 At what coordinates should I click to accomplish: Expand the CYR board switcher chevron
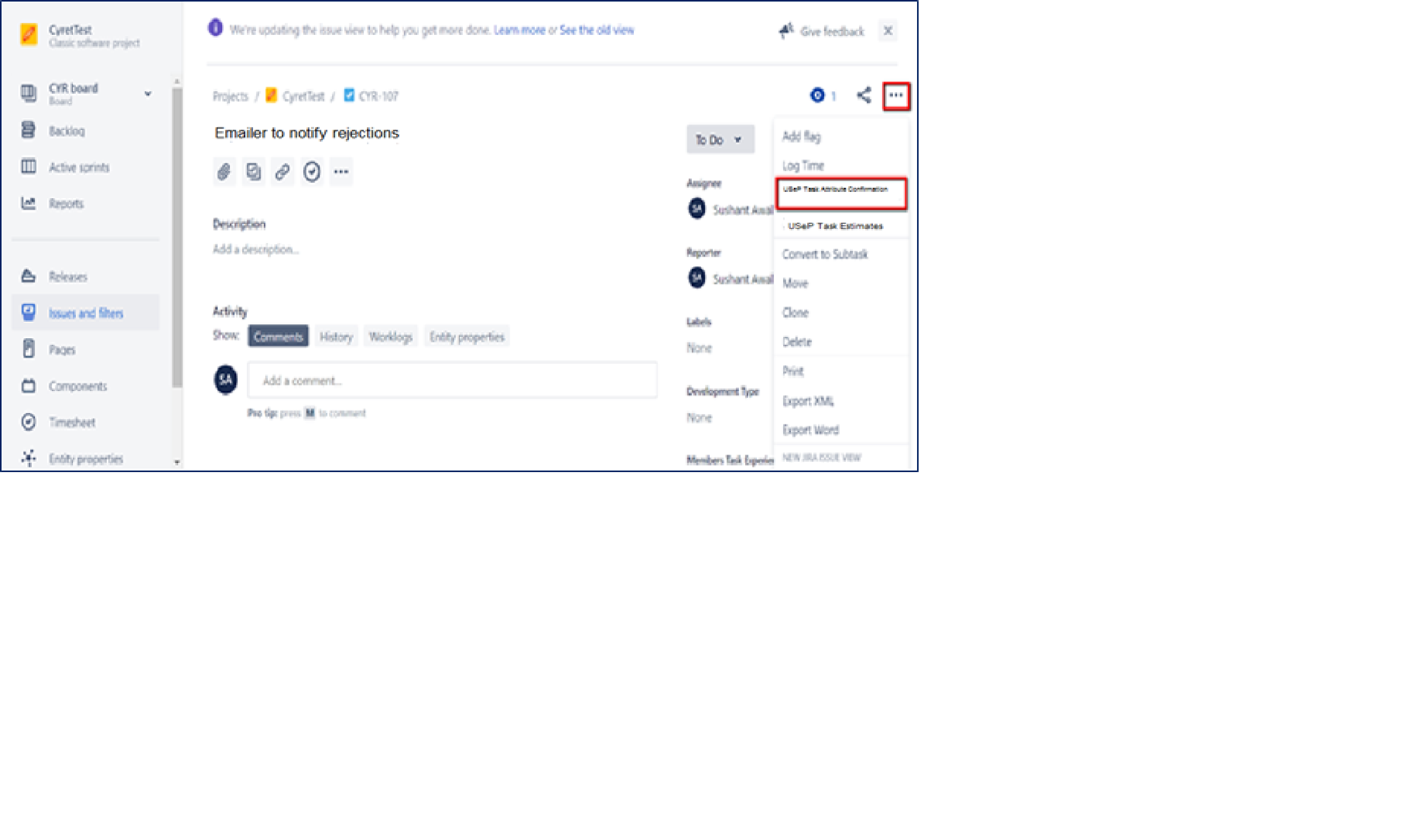point(148,93)
